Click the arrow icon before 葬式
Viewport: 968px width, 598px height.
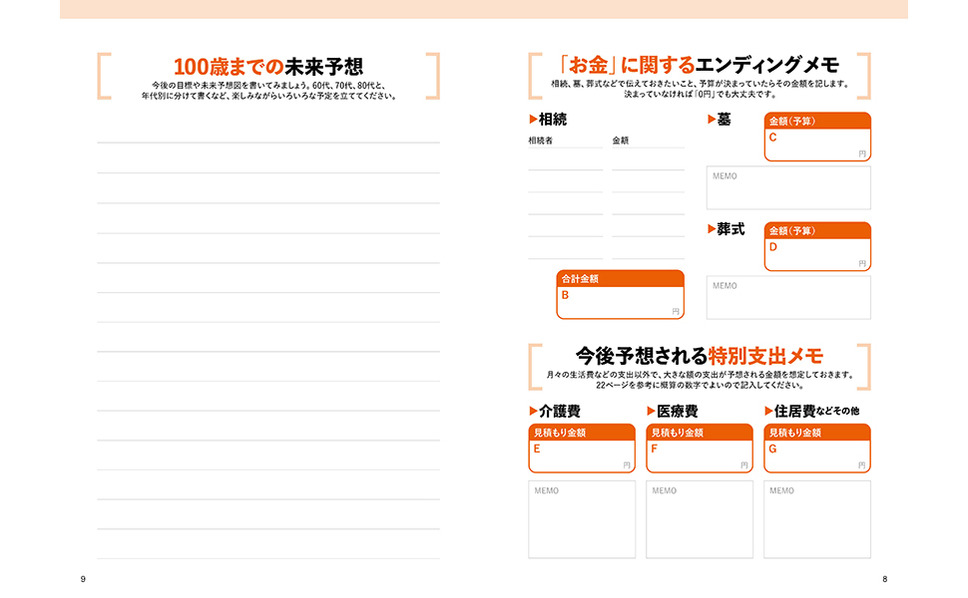coord(711,229)
